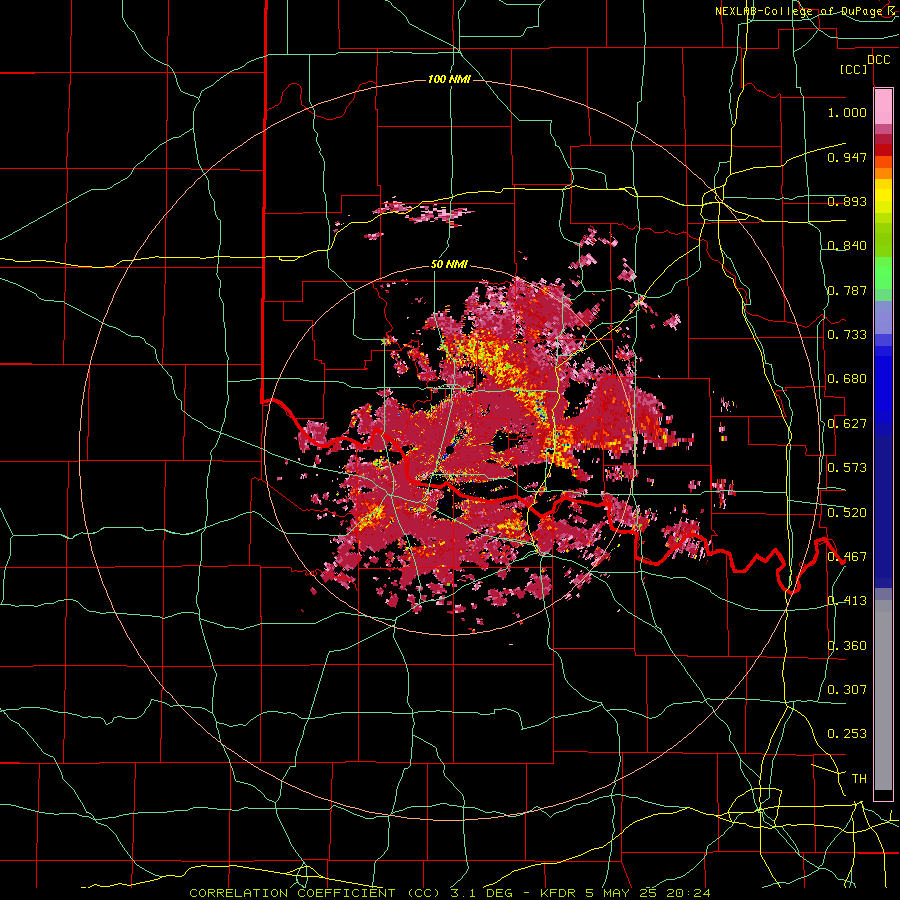Click the TH label at the scale bottom
This screenshot has height=900, width=900.
point(859,779)
